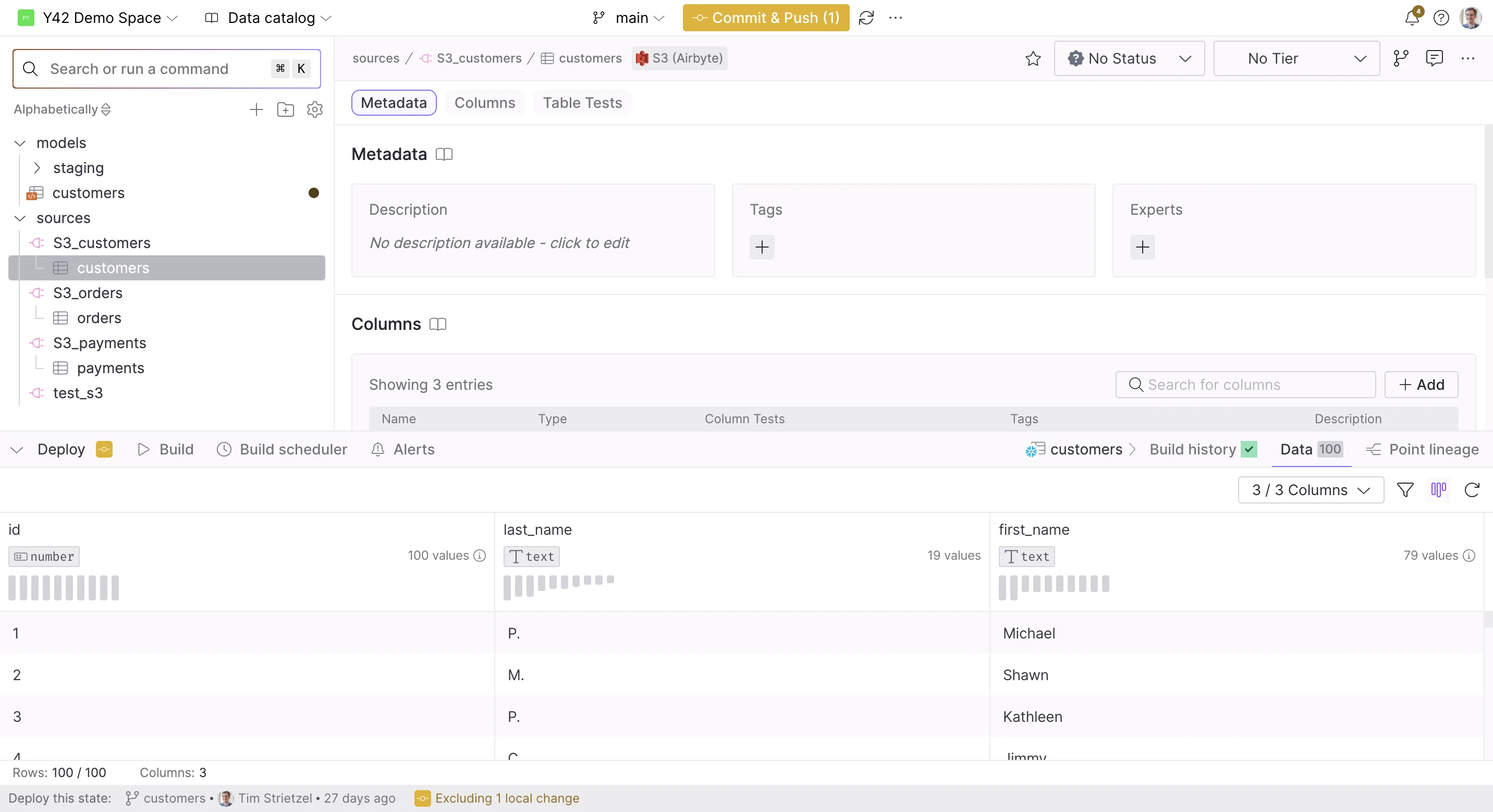This screenshot has height=812, width=1493.
Task: Select the test_s3 source
Action: (x=78, y=393)
